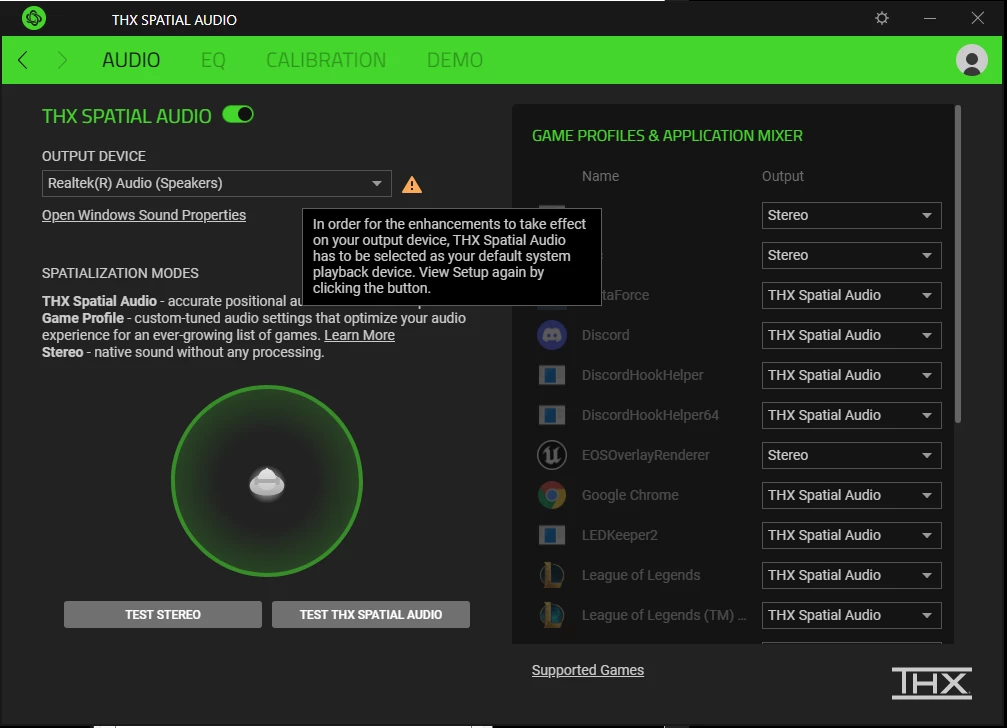Open the Output Device dropdown
The image size is (1007, 728).
tap(216, 184)
